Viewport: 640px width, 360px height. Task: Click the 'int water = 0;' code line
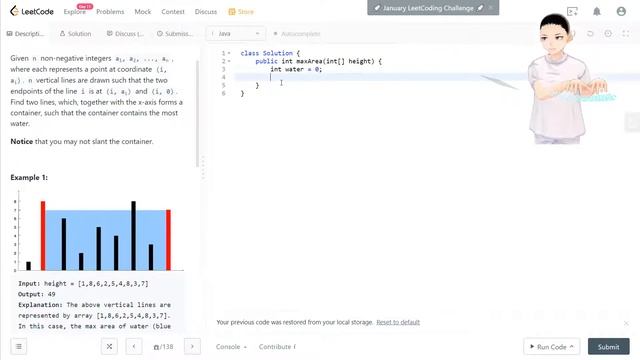point(296,69)
